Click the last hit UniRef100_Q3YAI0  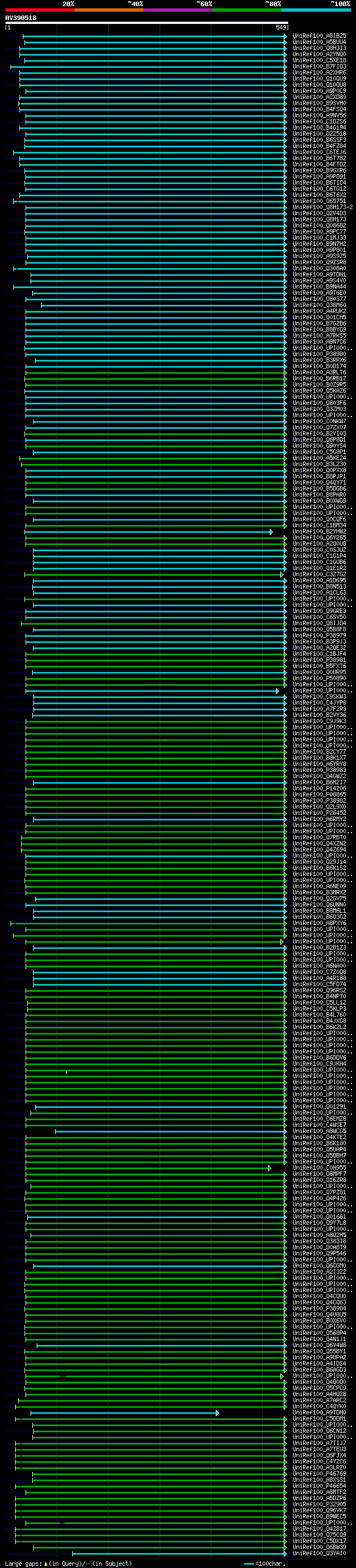(x=319, y=1553)
